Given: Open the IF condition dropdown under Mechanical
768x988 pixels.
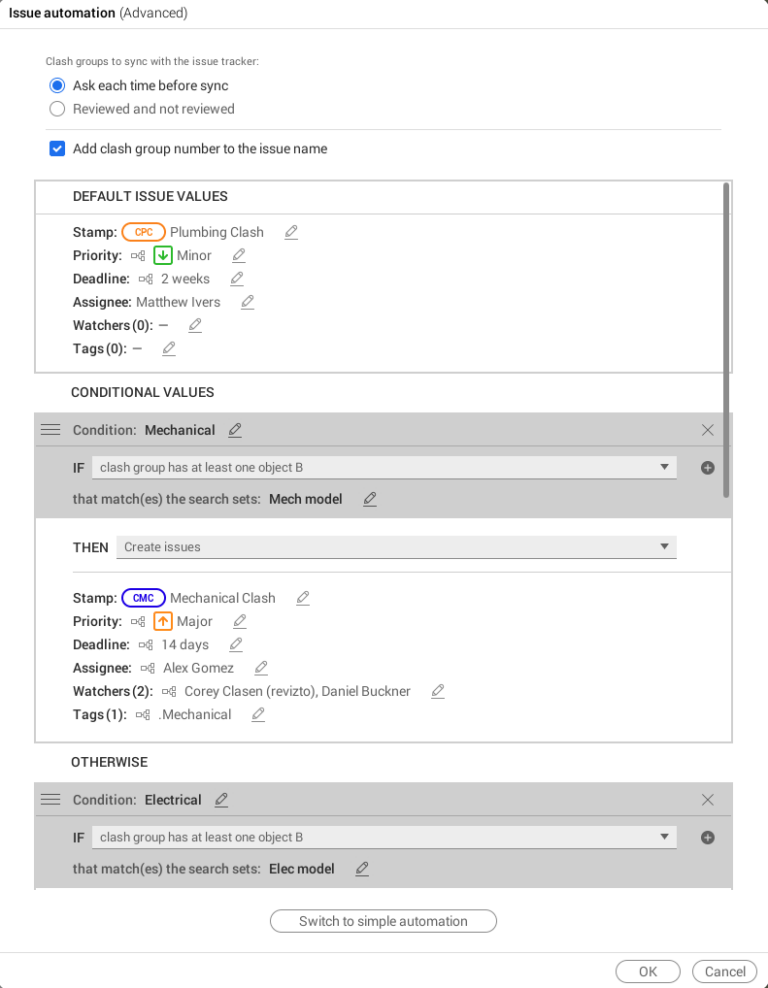Looking at the screenshot, I should pyautogui.click(x=385, y=467).
